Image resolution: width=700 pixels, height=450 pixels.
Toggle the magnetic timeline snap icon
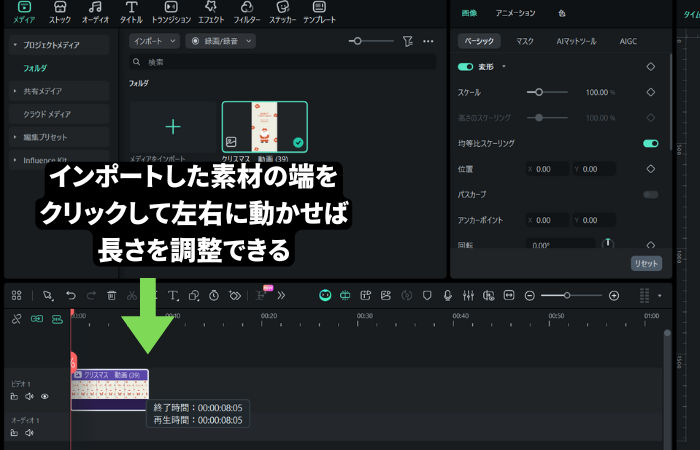coord(345,295)
